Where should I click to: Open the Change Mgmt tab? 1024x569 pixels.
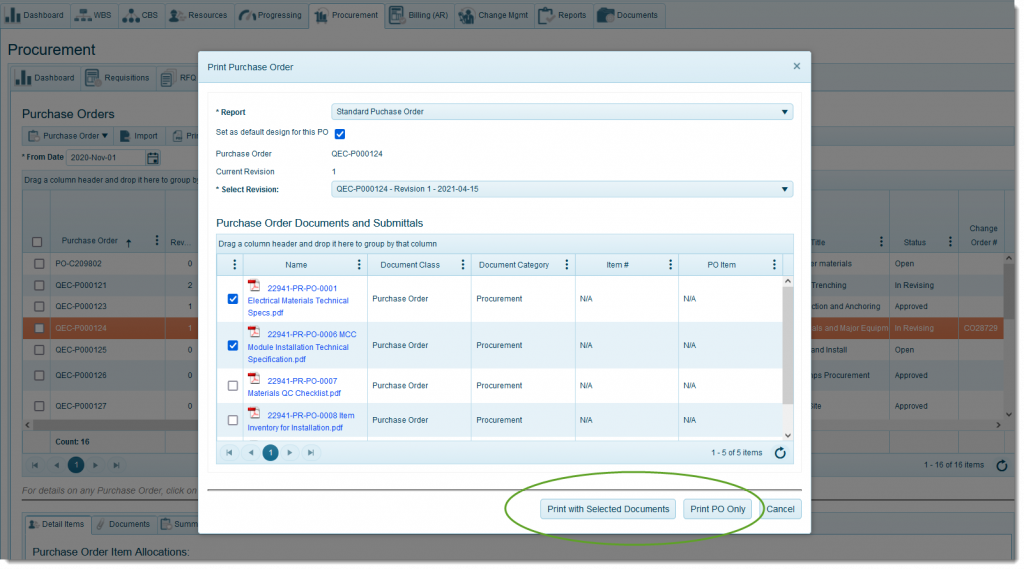pyautogui.click(x=494, y=15)
